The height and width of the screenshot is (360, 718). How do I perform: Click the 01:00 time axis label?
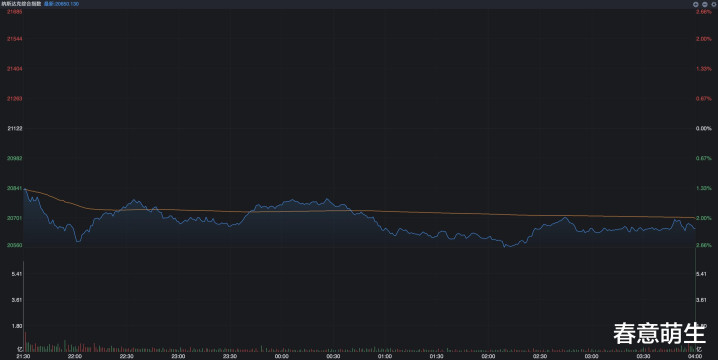click(385, 356)
